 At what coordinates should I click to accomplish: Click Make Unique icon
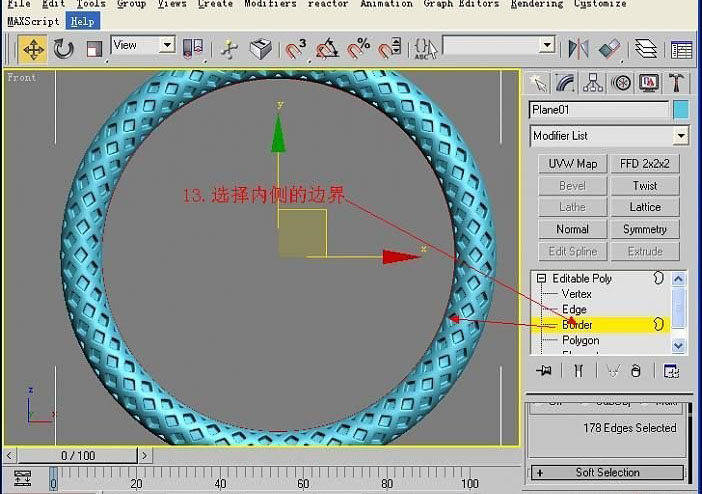612,371
